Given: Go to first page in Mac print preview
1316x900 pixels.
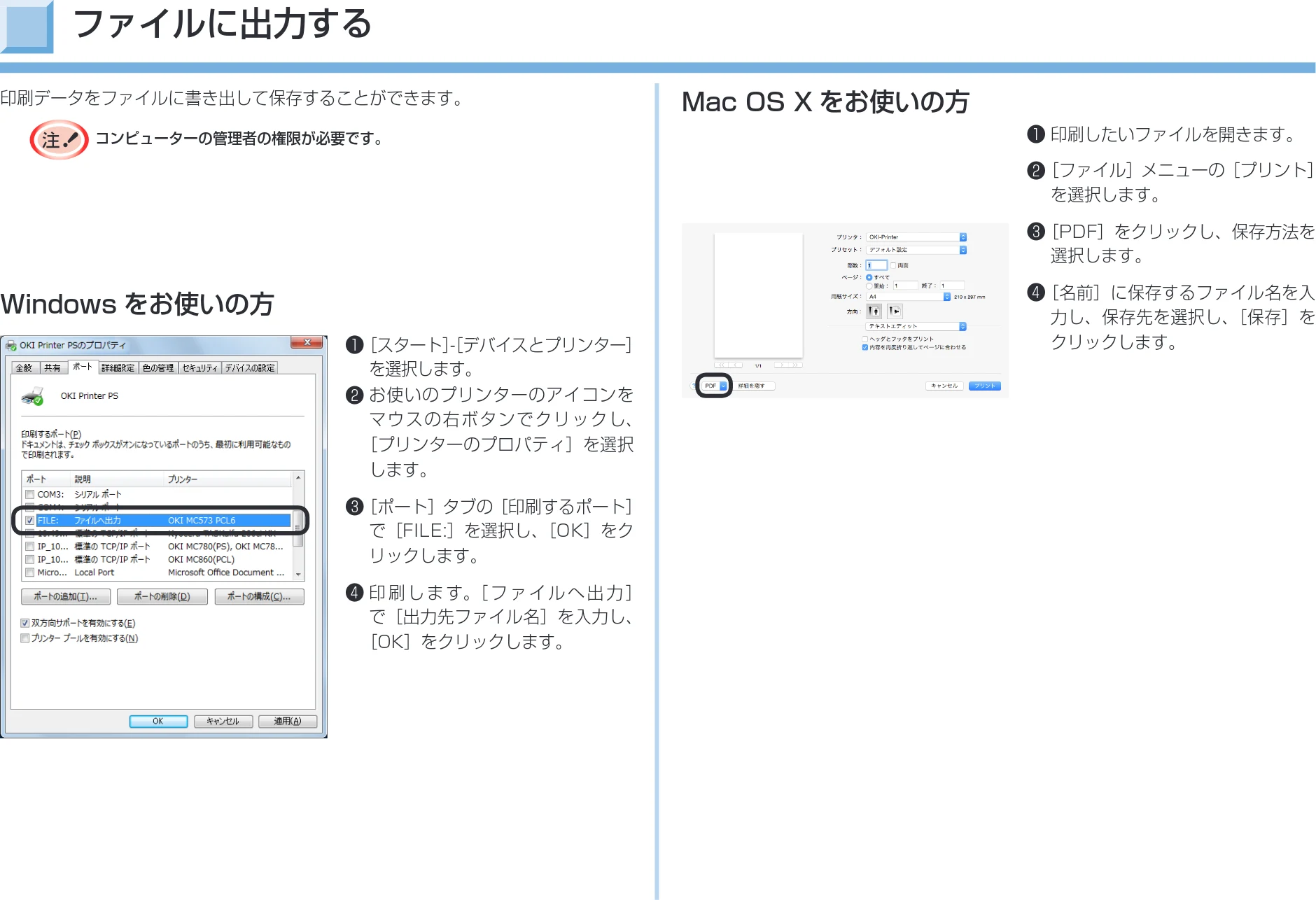Looking at the screenshot, I should (721, 365).
